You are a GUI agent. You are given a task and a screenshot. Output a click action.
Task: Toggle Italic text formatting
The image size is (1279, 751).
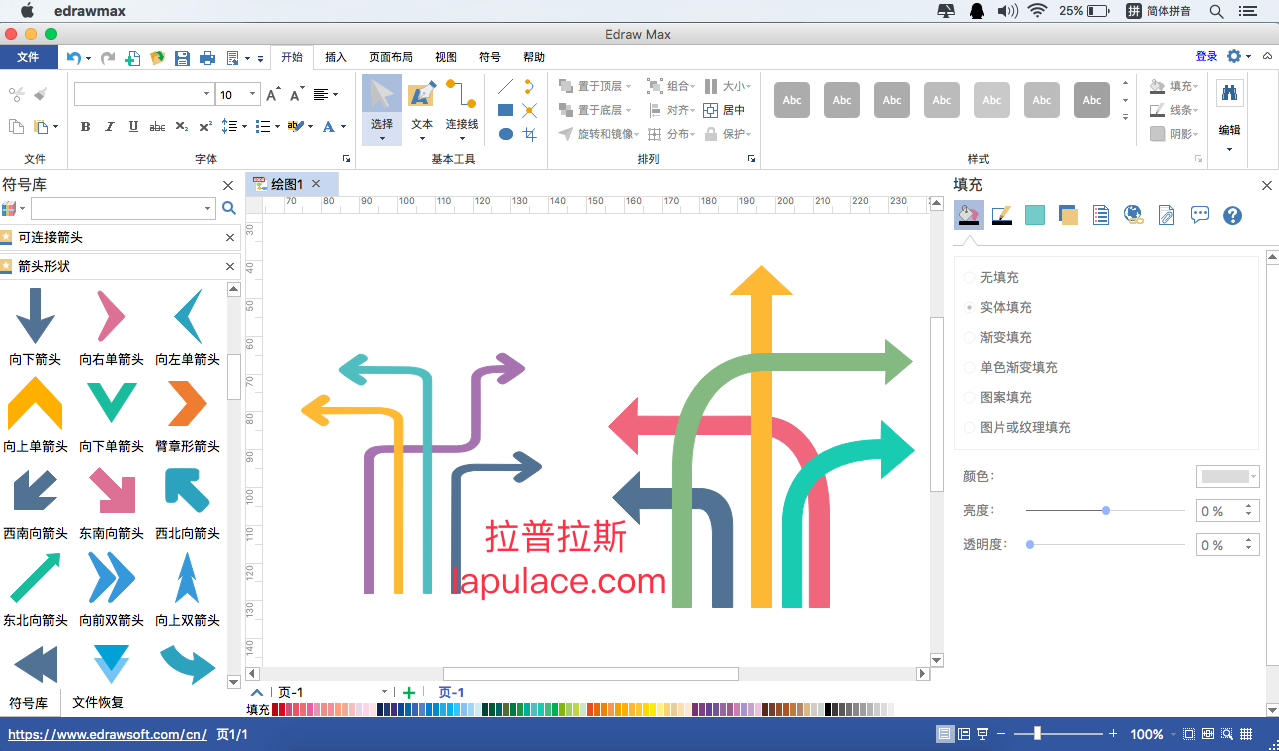109,127
